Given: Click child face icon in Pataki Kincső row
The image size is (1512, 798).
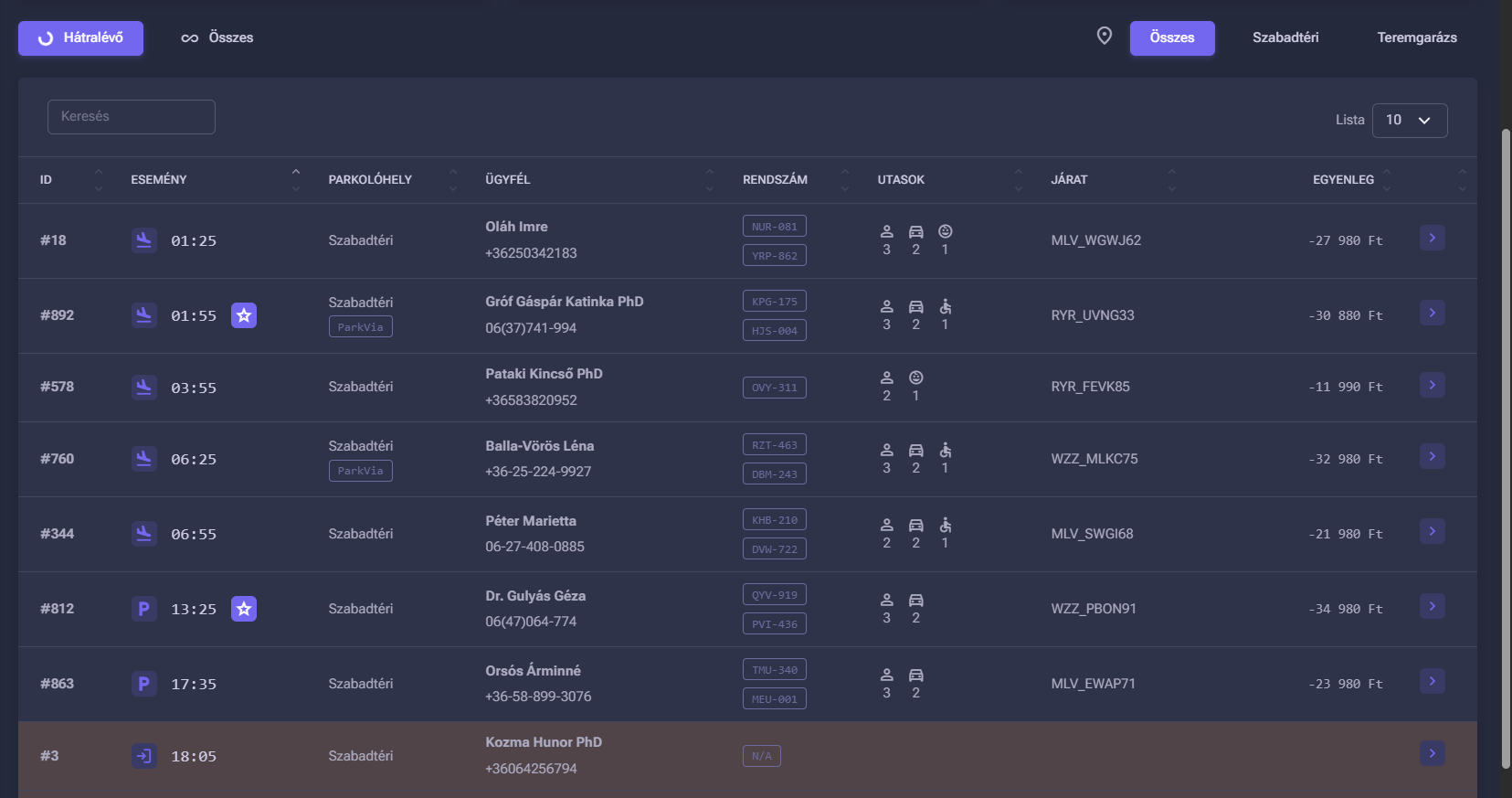Looking at the screenshot, I should (915, 378).
